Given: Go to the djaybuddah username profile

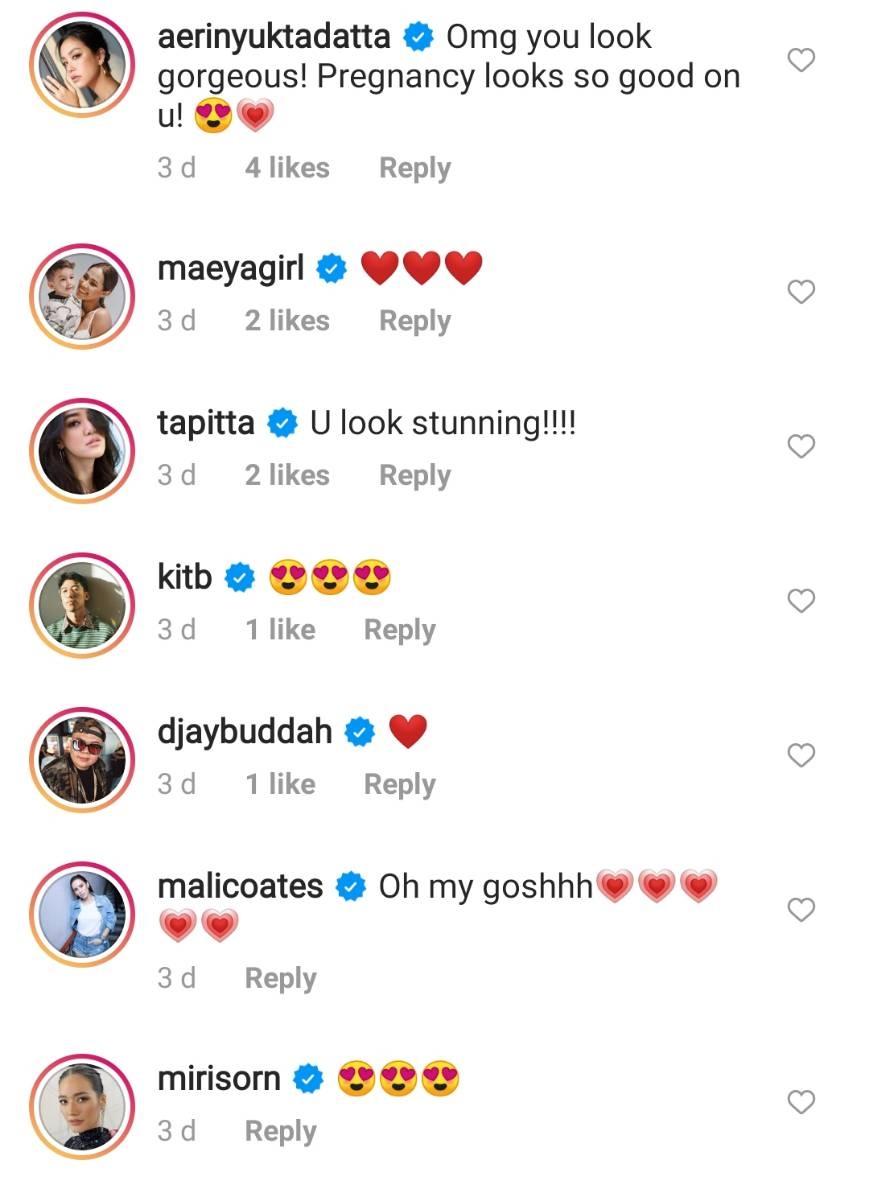Looking at the screenshot, I should (245, 732).
